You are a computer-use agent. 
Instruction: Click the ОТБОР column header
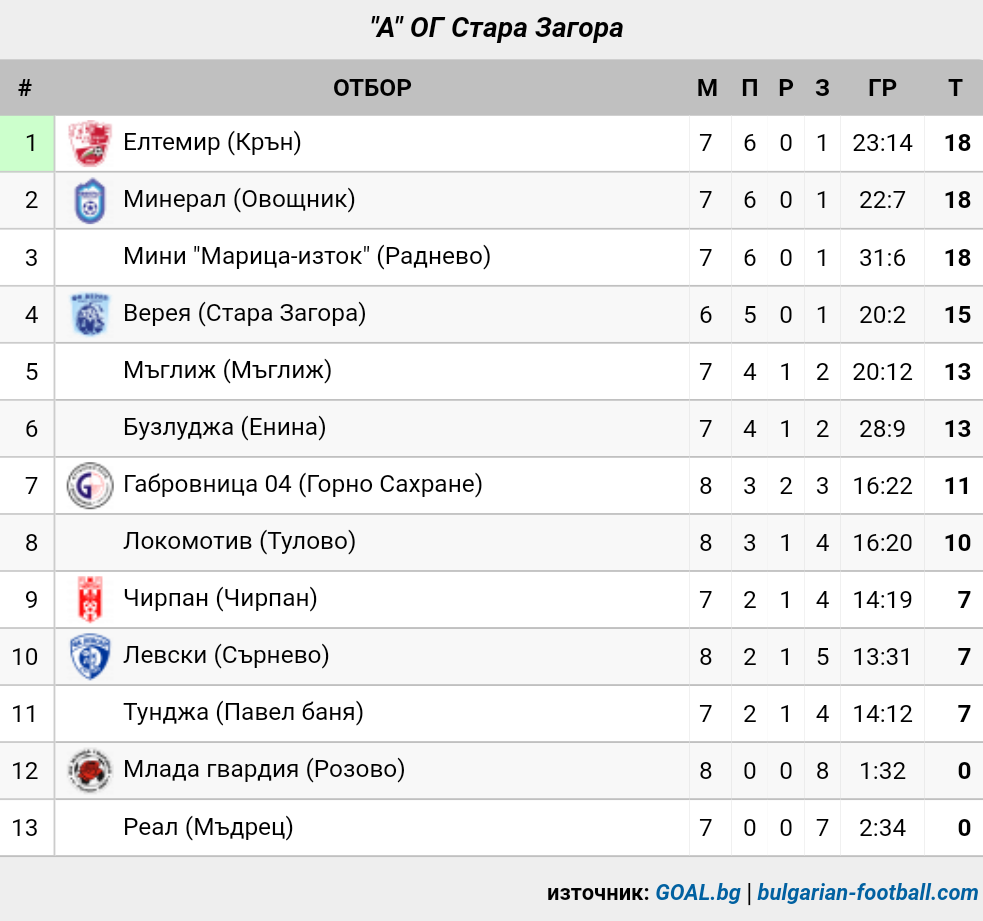372,88
